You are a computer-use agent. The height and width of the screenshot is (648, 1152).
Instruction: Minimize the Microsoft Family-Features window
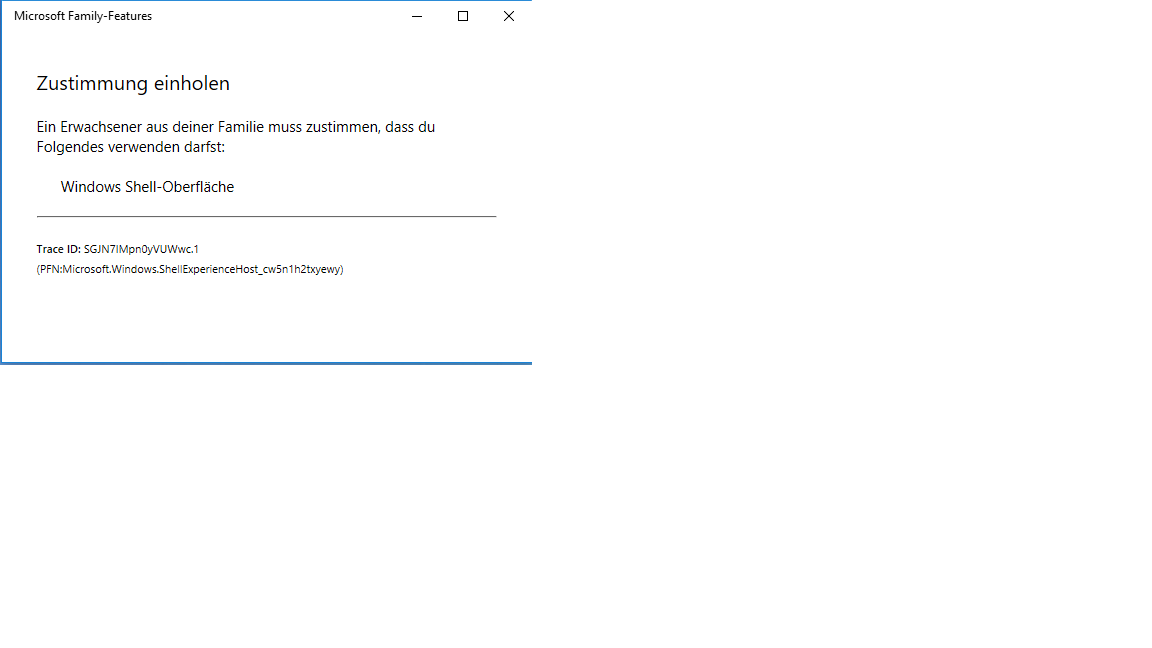click(x=417, y=16)
